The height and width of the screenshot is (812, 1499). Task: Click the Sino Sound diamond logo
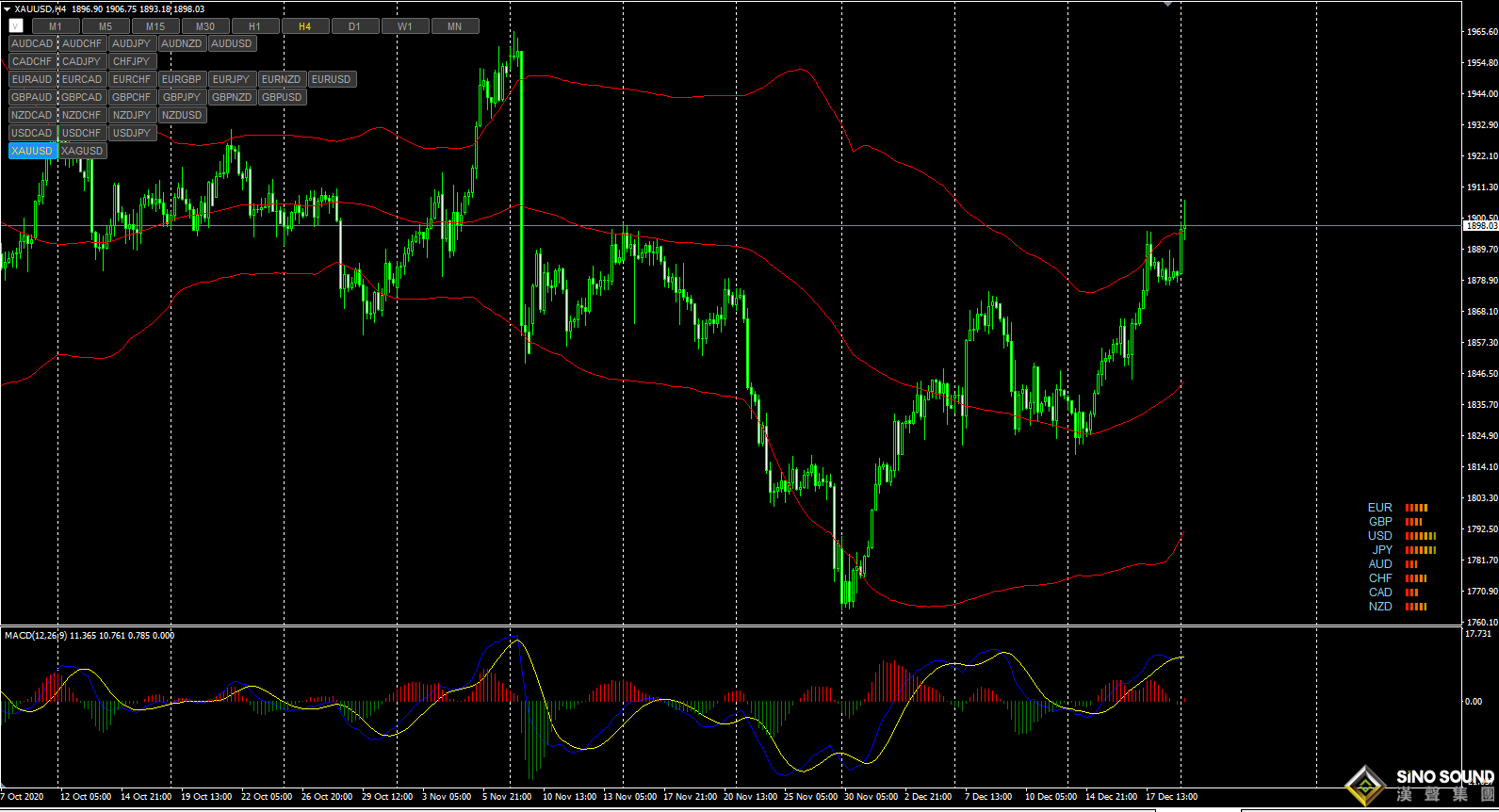pyautogui.click(x=1364, y=786)
